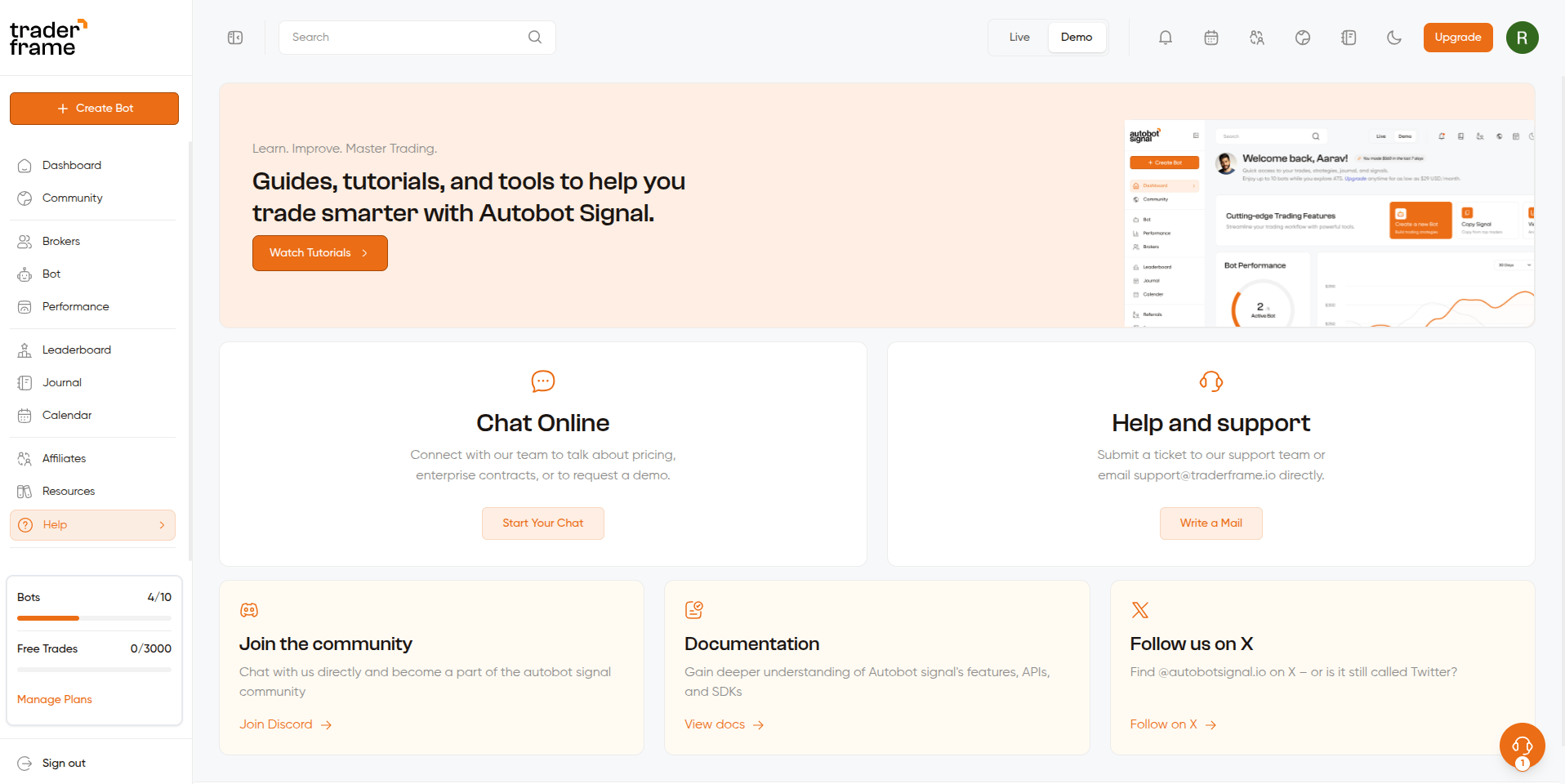Open Performance page
The image size is (1565, 784).
[76, 307]
